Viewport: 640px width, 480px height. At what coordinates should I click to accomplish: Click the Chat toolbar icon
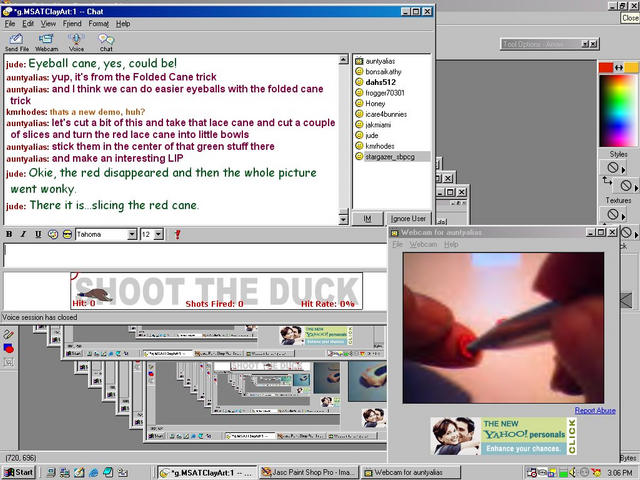click(106, 42)
